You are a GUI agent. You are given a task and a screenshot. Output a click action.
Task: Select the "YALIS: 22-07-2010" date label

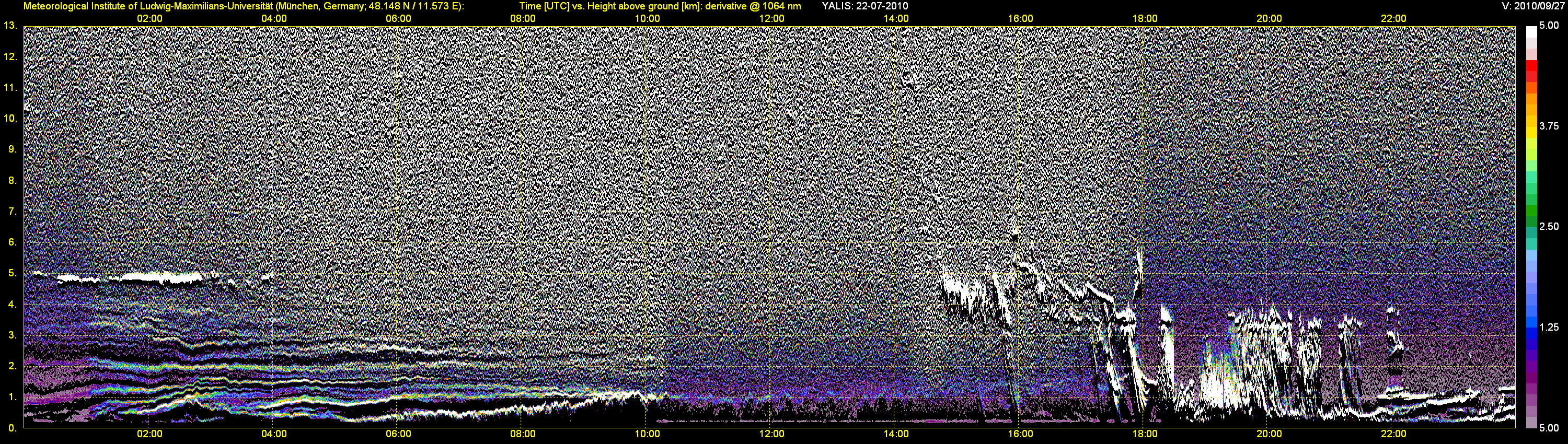[x=864, y=6]
